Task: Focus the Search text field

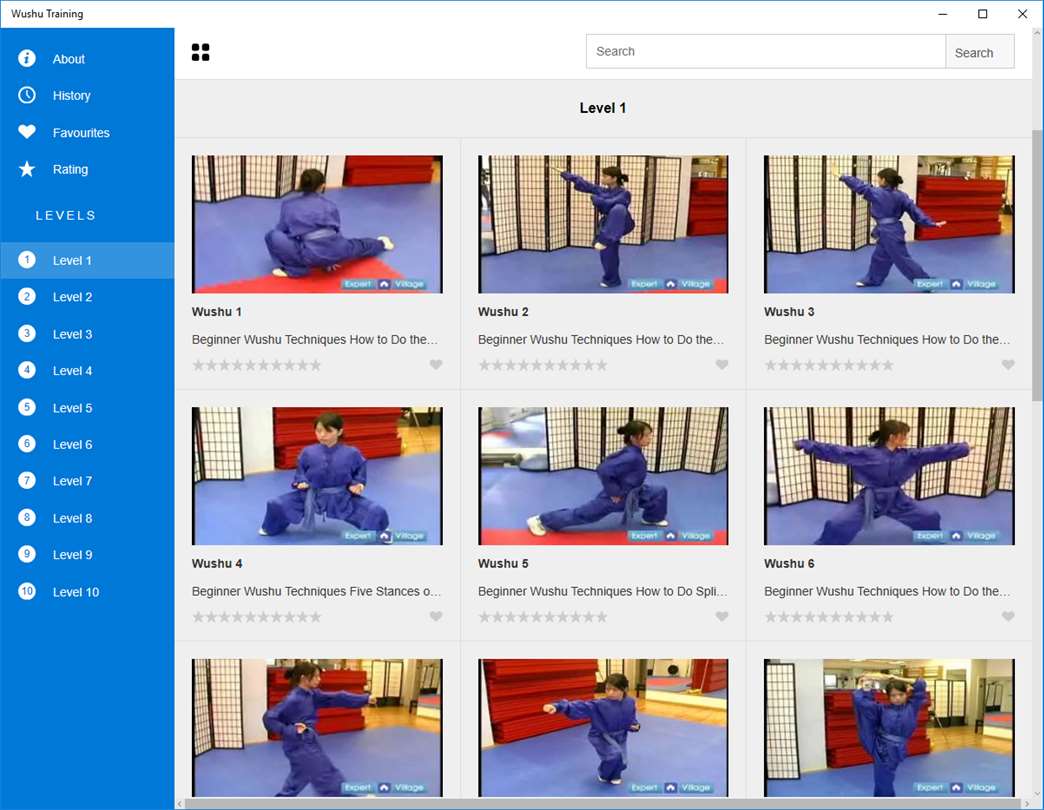Action: pyautogui.click(x=766, y=52)
